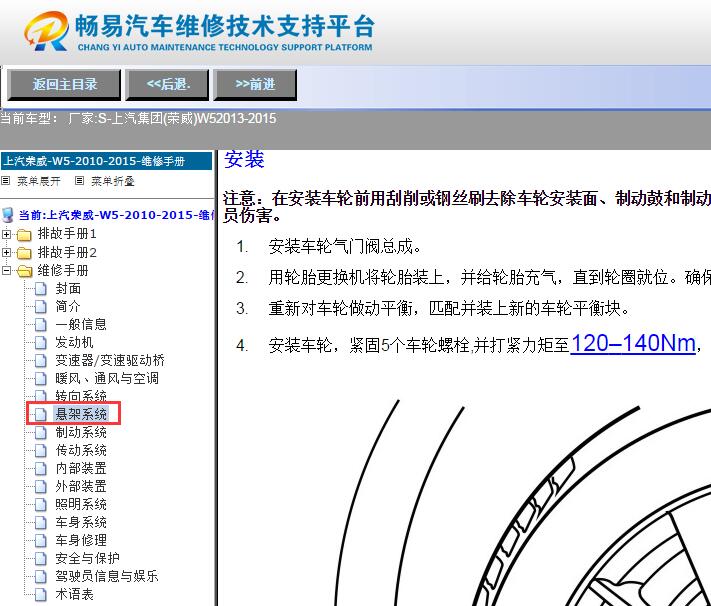The width and height of the screenshot is (711, 606).
Task: Open the 转向系统 page
Action: coord(81,396)
